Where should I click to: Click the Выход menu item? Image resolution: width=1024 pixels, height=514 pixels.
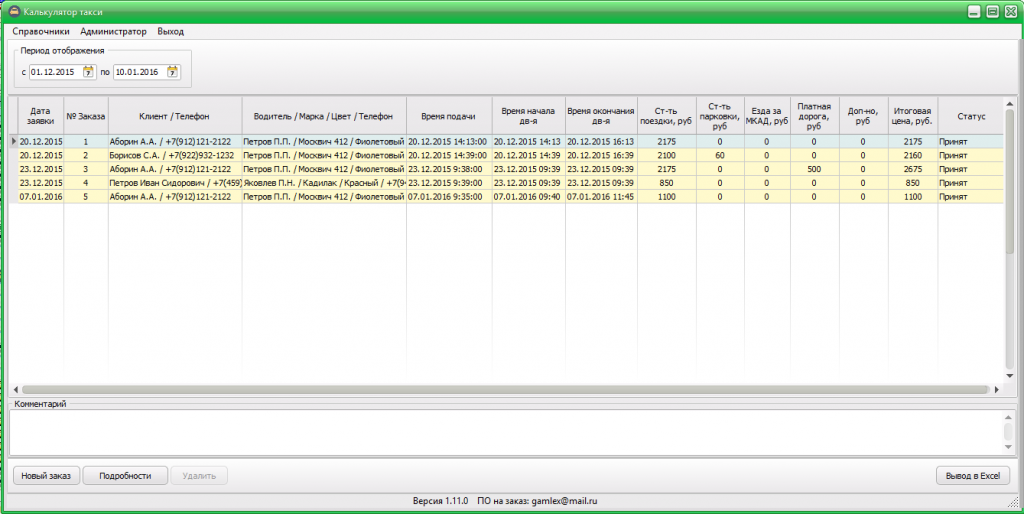[x=170, y=31]
